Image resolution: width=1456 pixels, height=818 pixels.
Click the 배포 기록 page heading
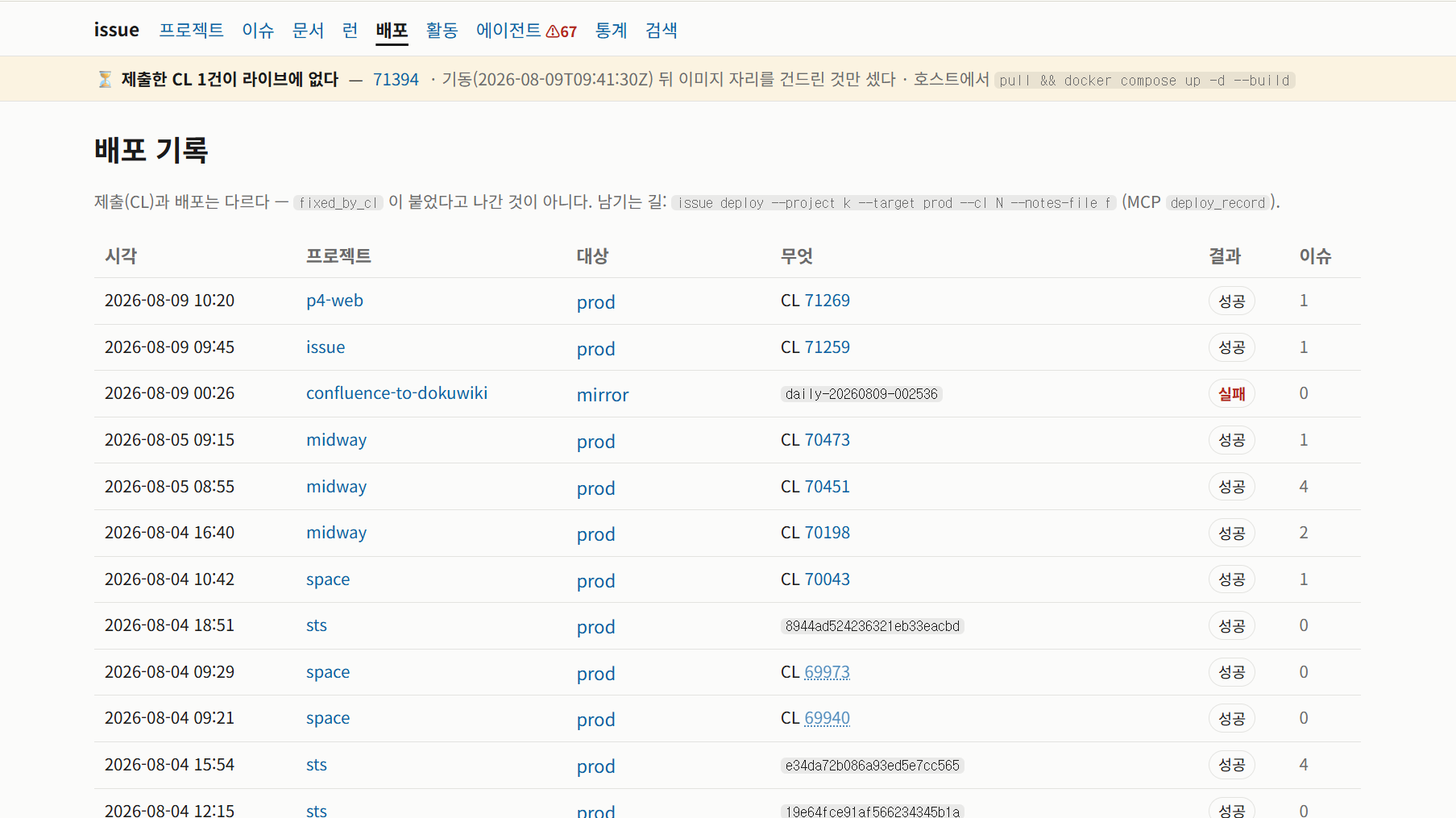(151, 150)
